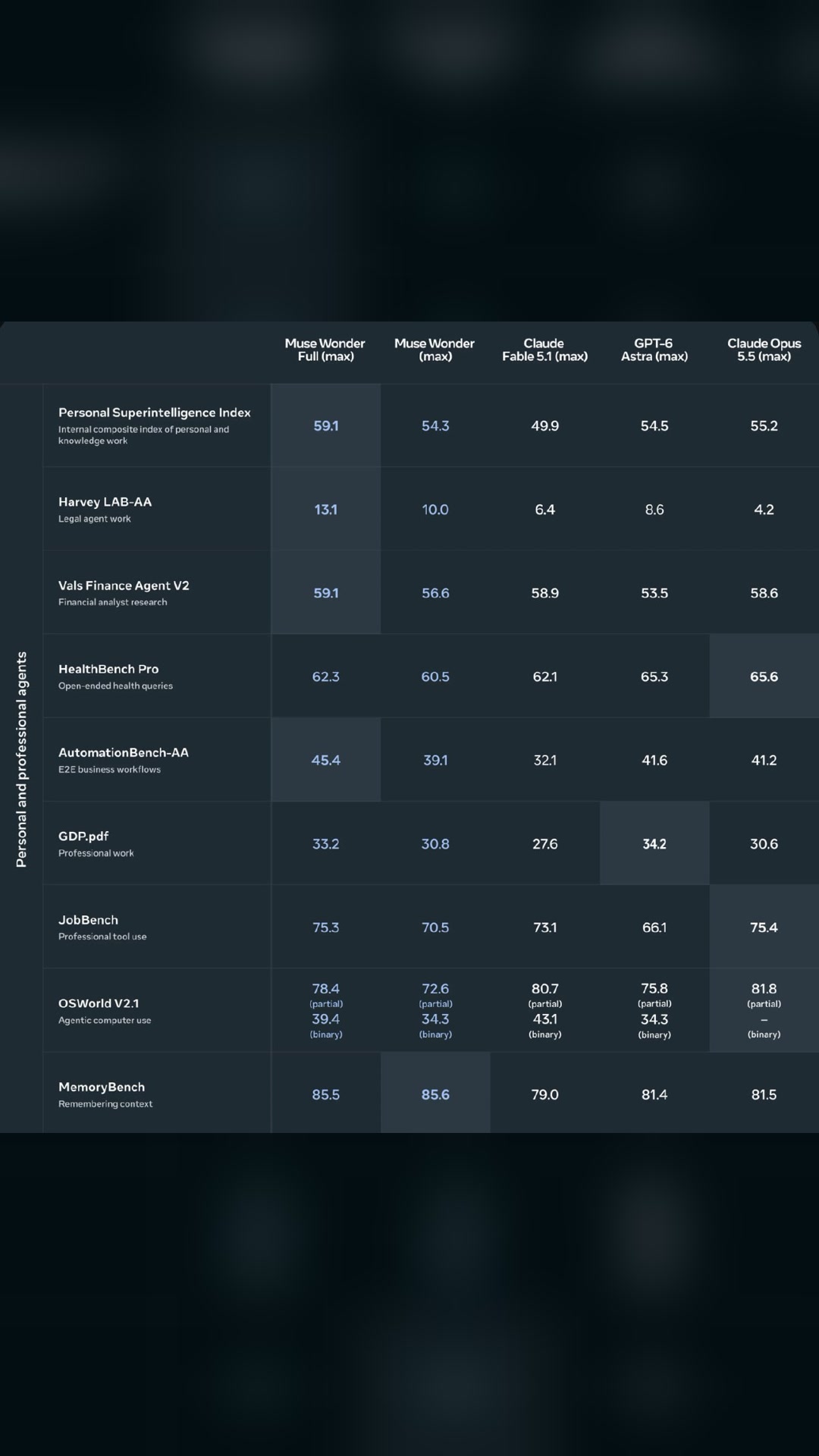Click the highlighted 65.6 HealthBench Pro score

(x=764, y=676)
